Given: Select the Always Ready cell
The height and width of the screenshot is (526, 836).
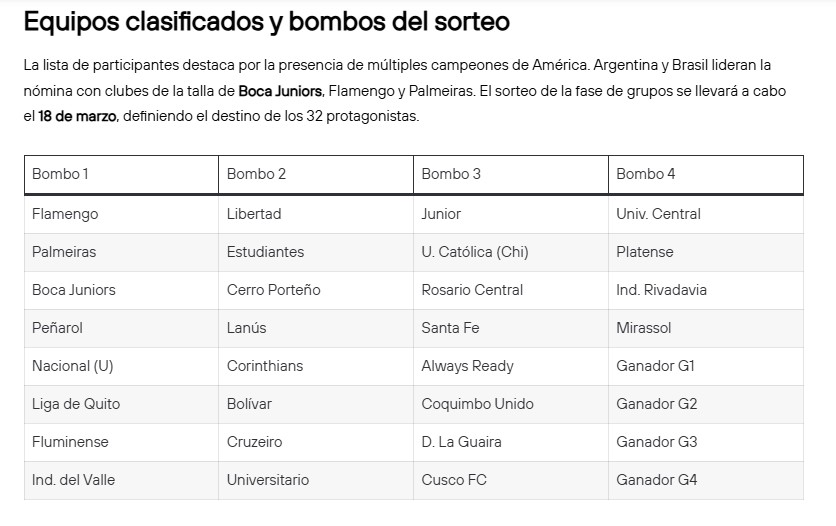Looking at the screenshot, I should tap(467, 366).
